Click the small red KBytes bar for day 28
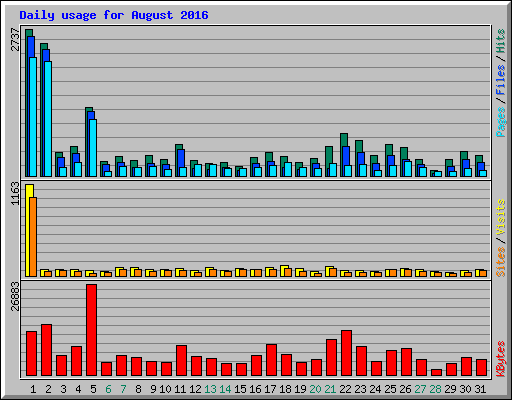This screenshot has width=512, height=400. click(437, 372)
